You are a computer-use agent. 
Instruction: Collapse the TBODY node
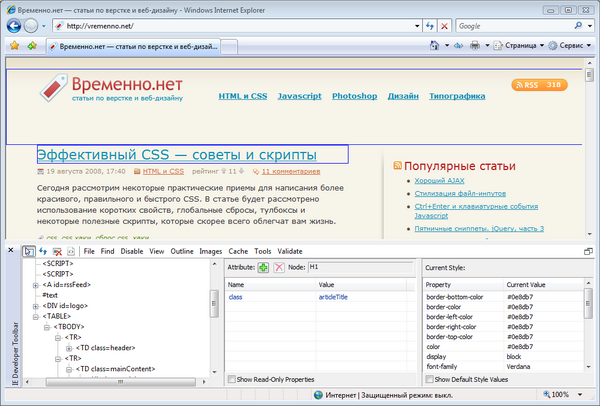[x=47, y=327]
